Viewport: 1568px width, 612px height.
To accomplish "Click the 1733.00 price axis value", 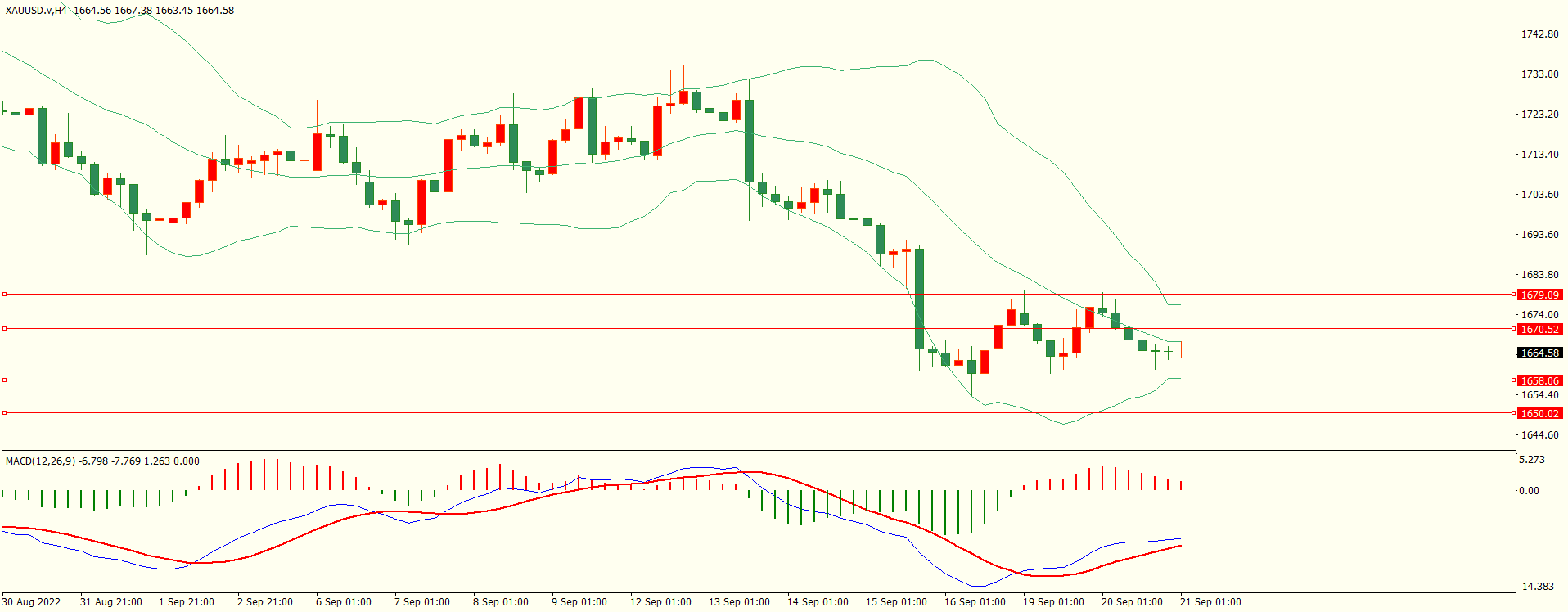I will (1539, 74).
